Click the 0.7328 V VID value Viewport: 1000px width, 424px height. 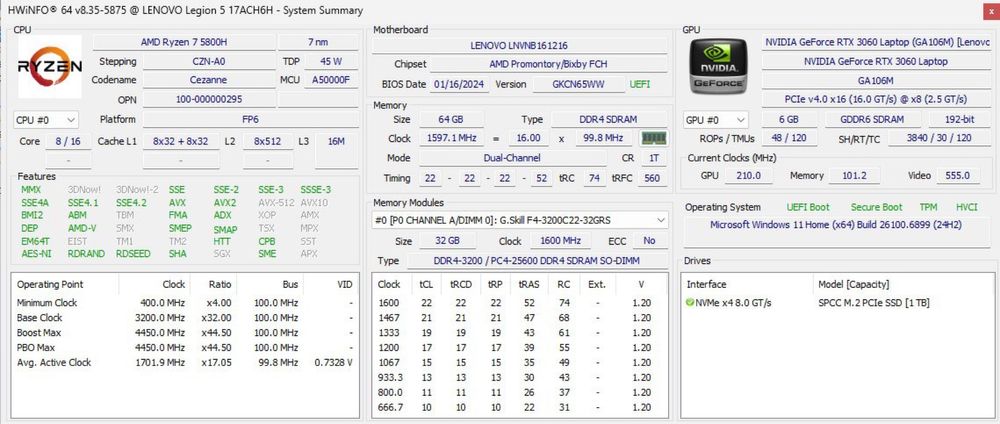pos(334,362)
